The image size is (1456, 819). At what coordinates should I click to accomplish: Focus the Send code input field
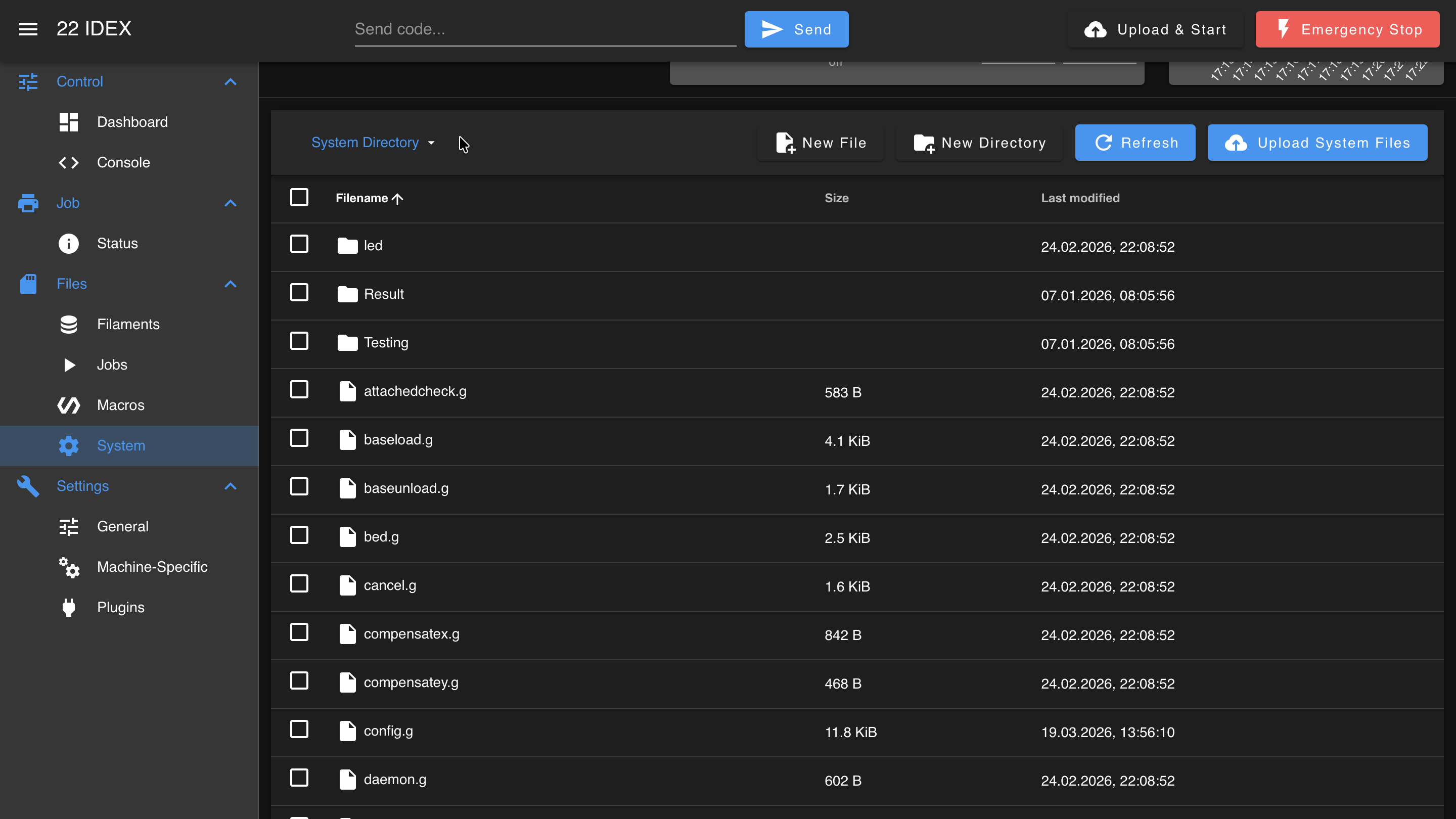(545, 29)
